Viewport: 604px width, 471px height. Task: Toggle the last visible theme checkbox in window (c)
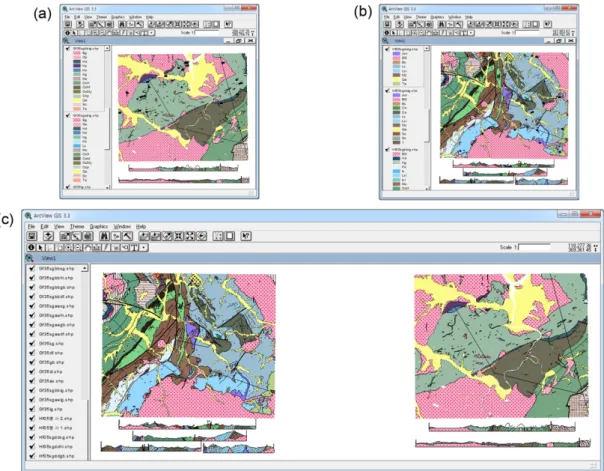click(32, 456)
